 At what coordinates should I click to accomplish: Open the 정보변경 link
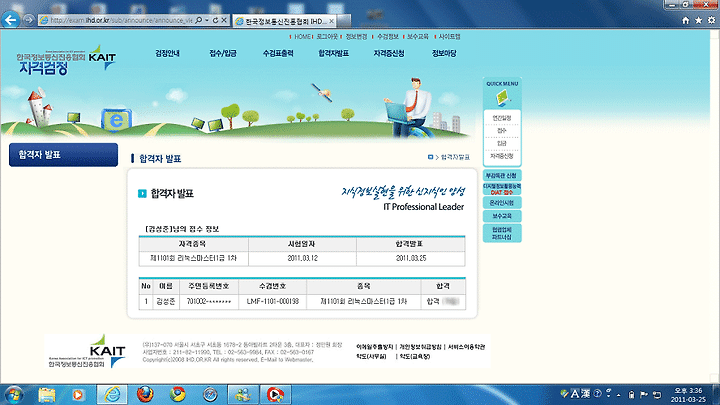pos(356,37)
